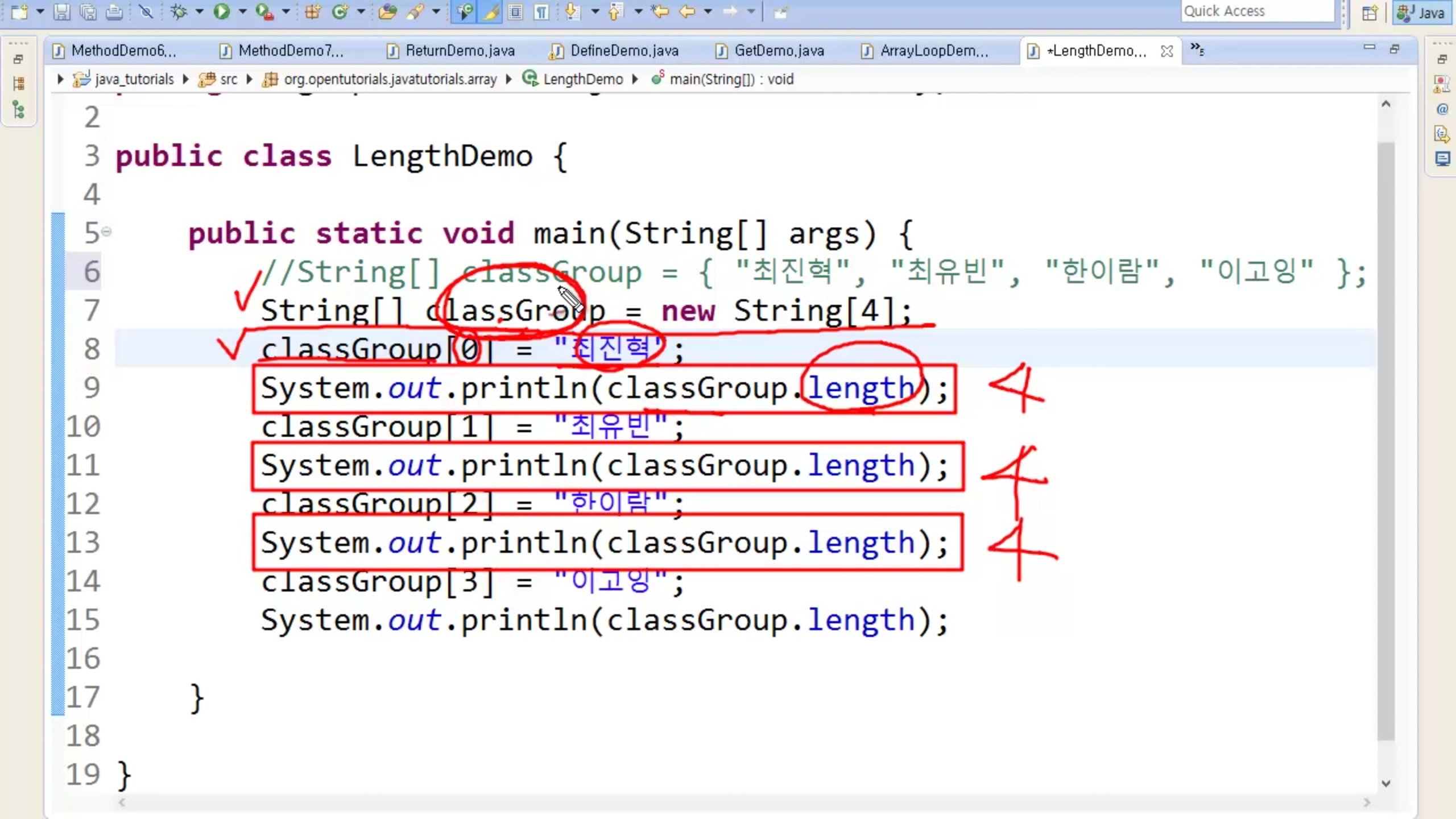
Task: Click the Pin Editor icon
Action: point(781,12)
